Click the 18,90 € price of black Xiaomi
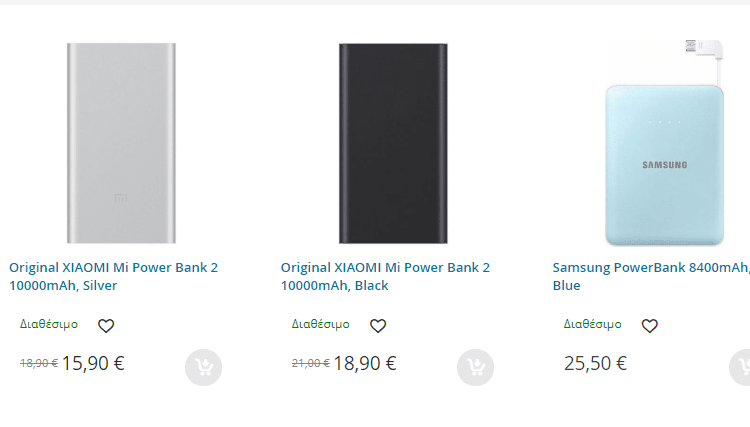Image resolution: width=750 pixels, height=427 pixels. coord(365,363)
